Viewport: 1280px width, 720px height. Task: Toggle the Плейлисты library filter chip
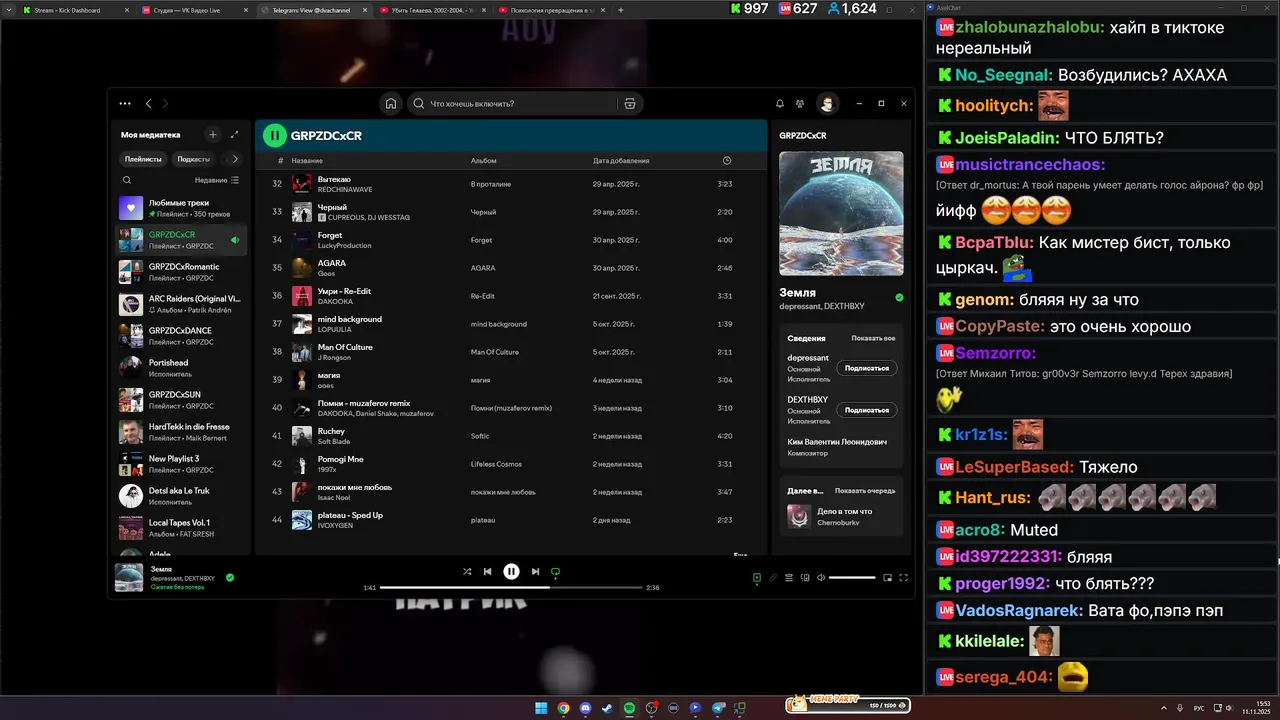pos(143,159)
